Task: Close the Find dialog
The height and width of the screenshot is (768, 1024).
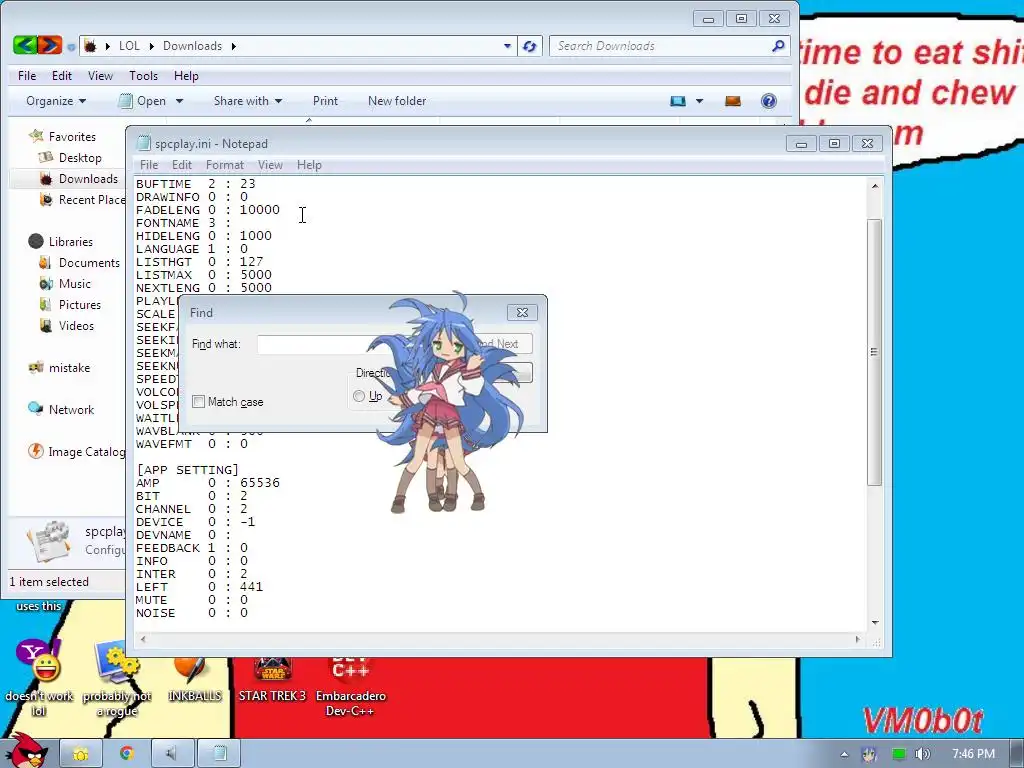Action: point(522,313)
